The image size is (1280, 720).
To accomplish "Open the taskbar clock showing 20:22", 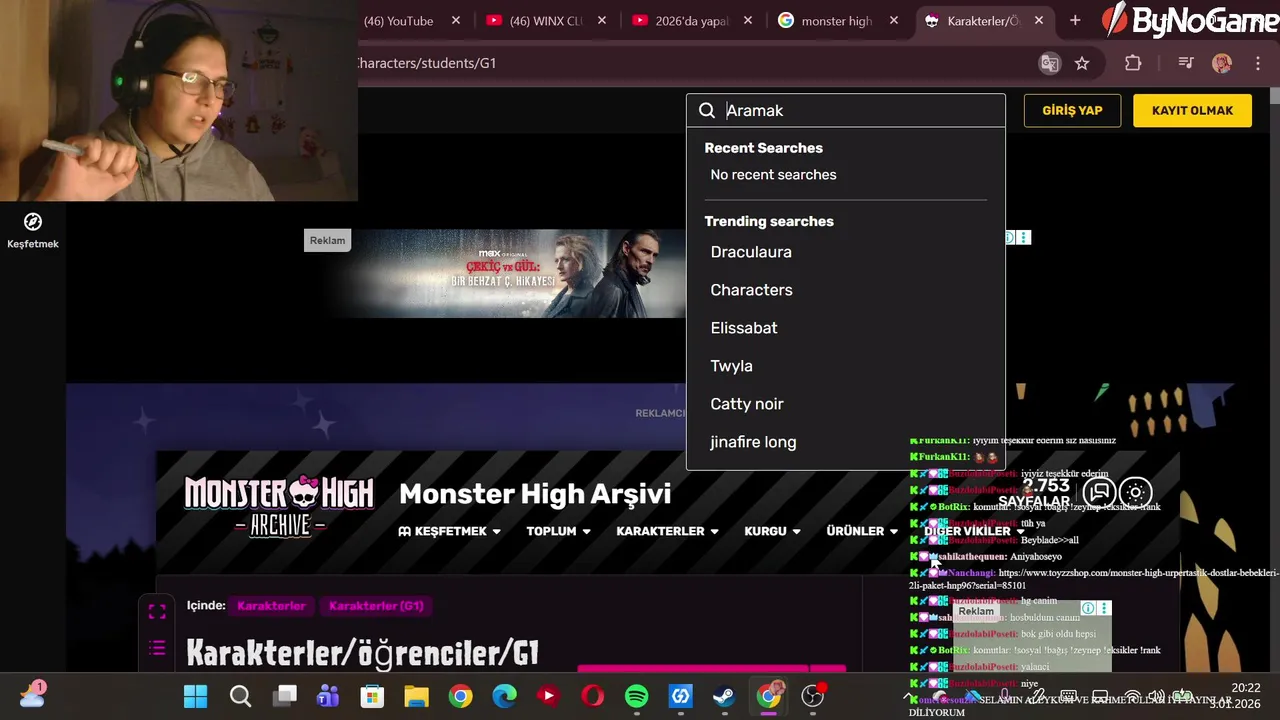I will [x=1235, y=696].
